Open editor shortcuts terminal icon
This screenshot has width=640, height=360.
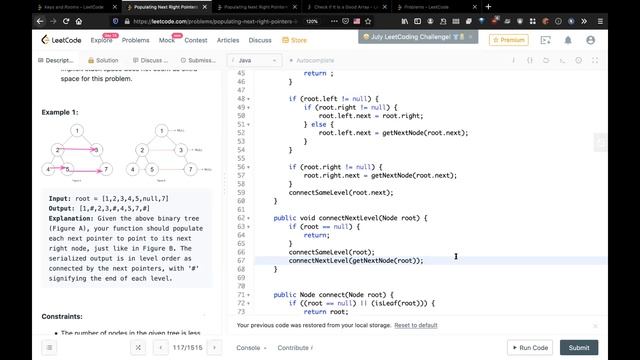click(562, 60)
